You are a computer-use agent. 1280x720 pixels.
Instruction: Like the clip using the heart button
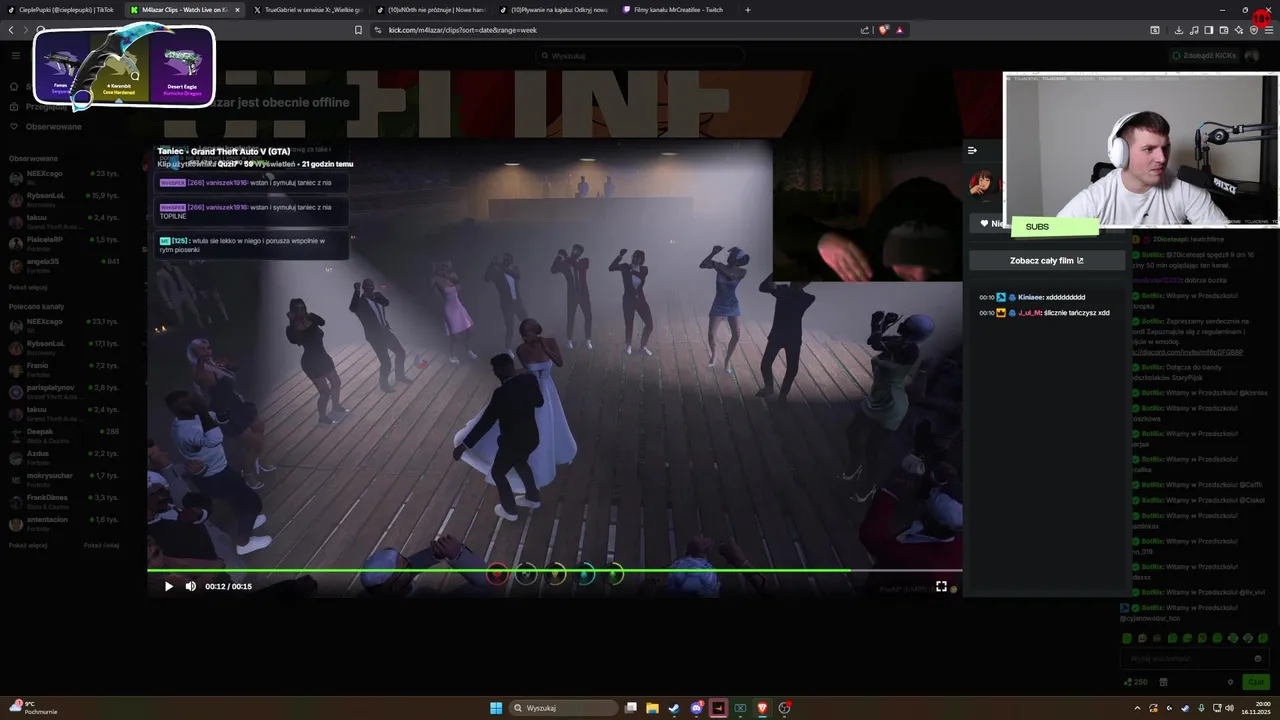point(985,223)
